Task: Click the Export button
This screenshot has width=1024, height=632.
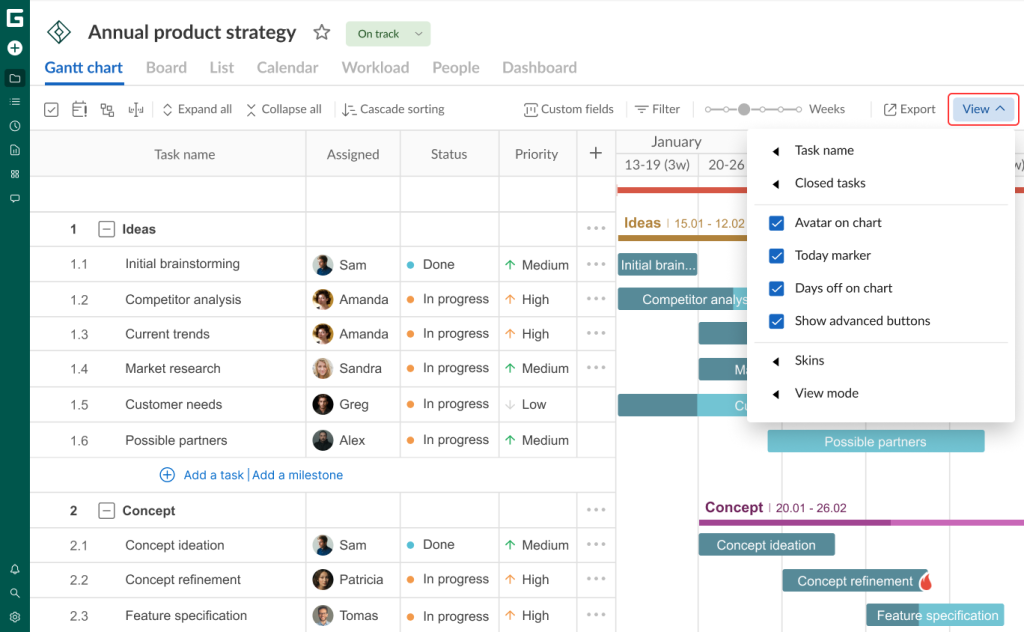Action: (x=909, y=109)
